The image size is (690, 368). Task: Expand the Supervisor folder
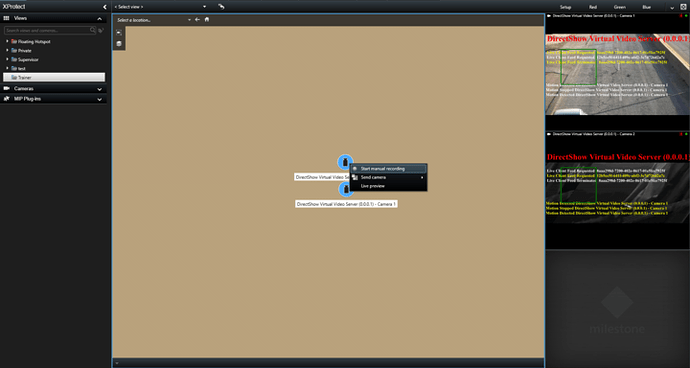coord(7,59)
